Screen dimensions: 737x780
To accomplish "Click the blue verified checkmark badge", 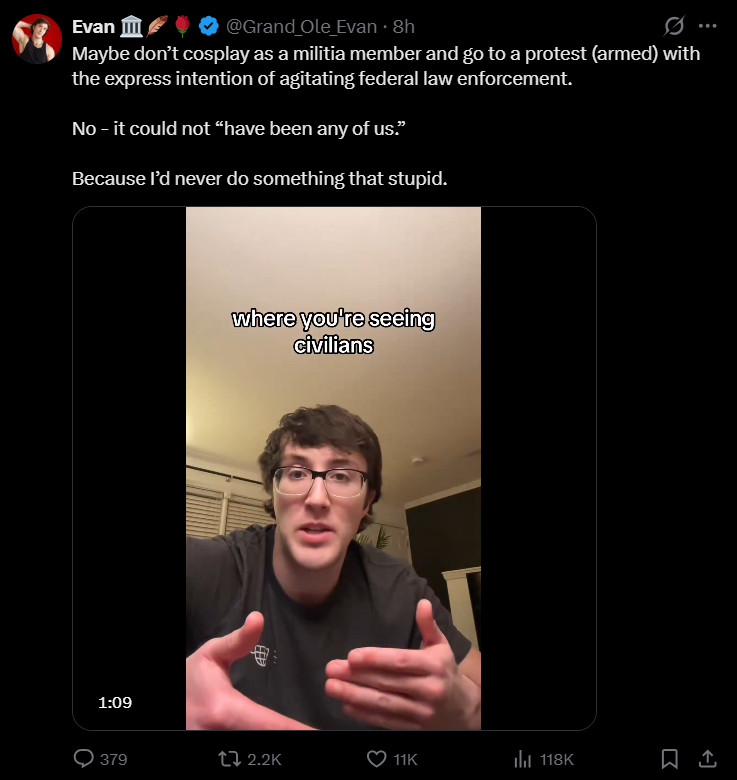I will point(209,26).
